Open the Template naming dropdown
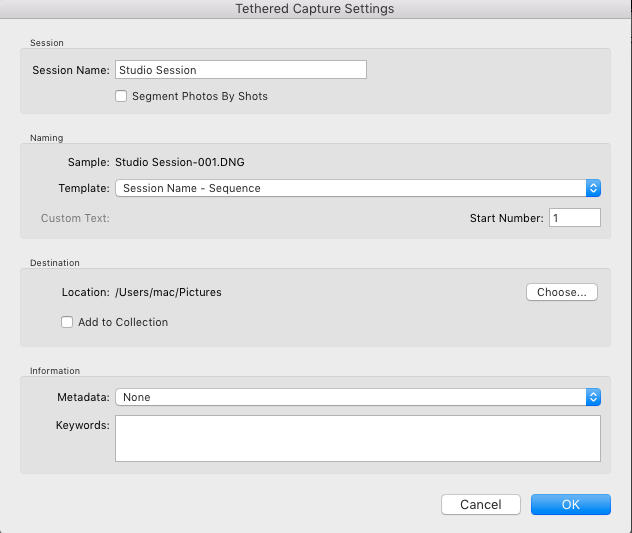 point(358,188)
